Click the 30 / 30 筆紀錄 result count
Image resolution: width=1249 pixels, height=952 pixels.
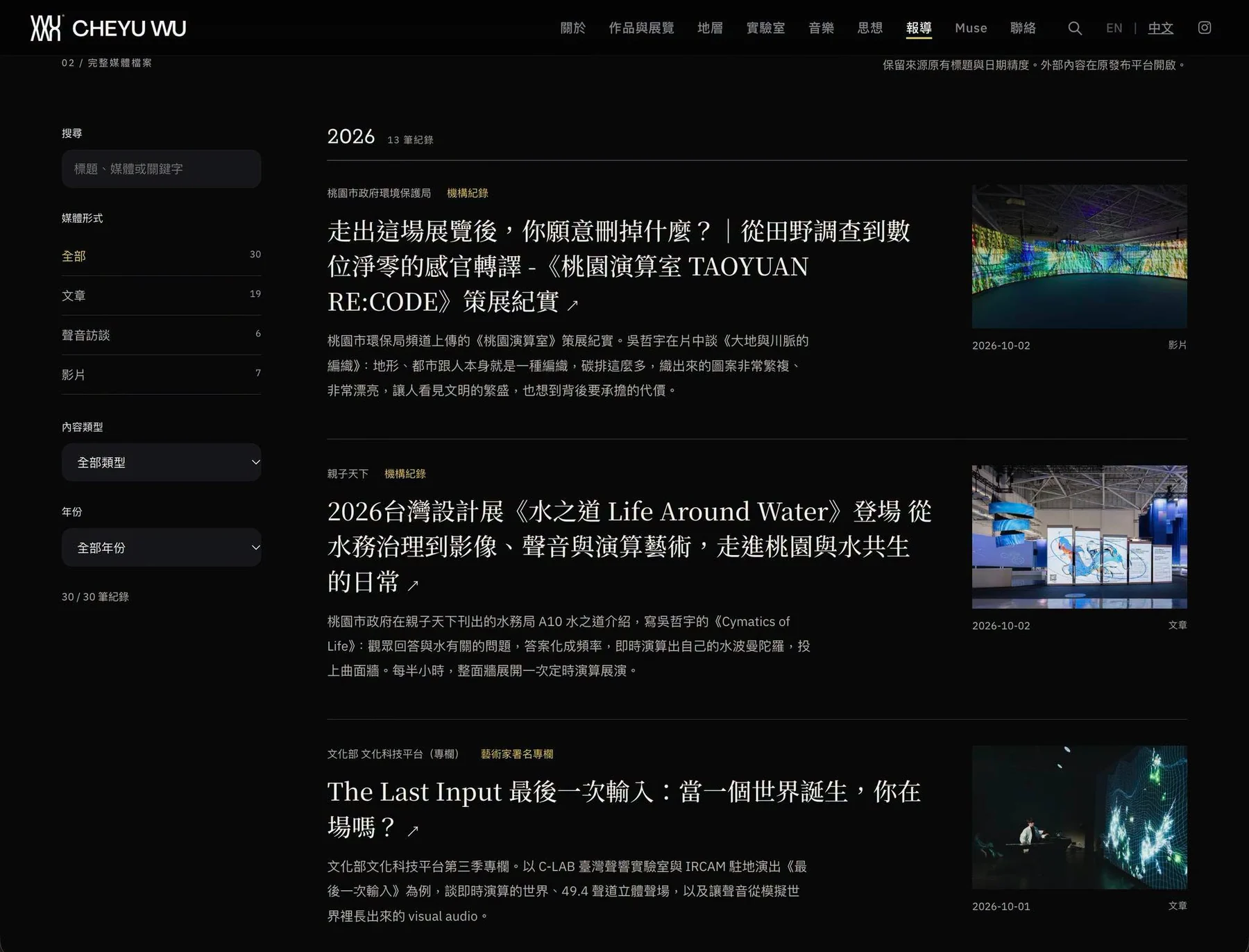tap(95, 597)
